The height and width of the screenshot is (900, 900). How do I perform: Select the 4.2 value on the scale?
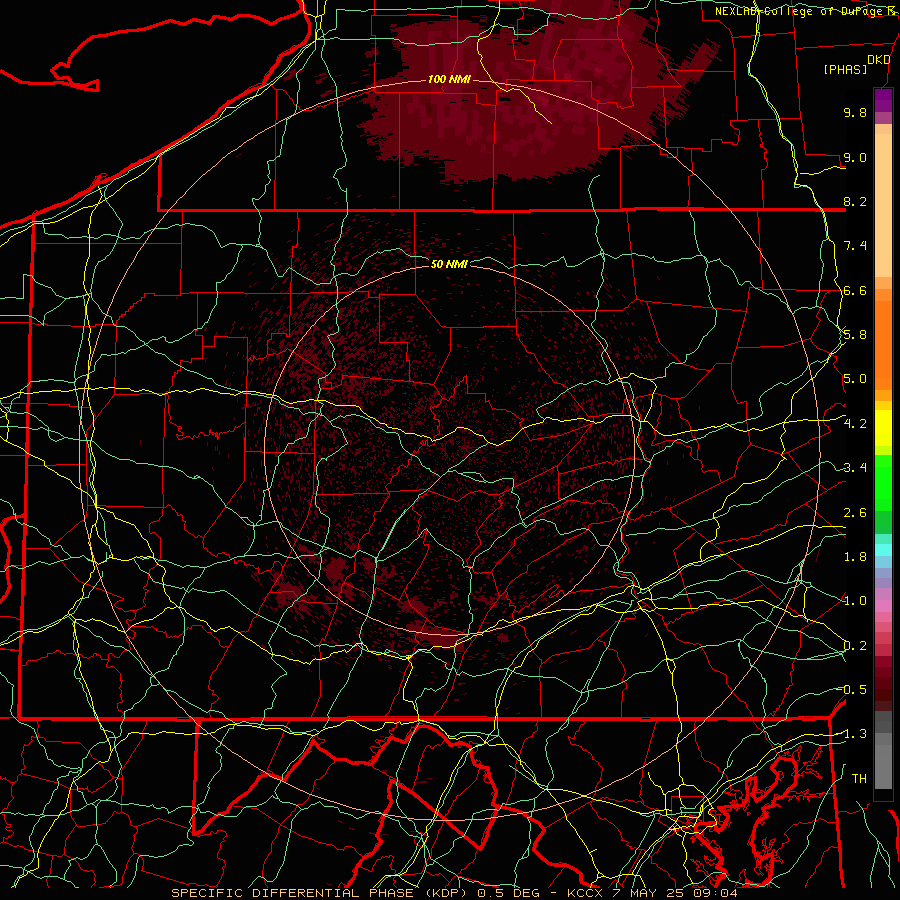[855, 424]
